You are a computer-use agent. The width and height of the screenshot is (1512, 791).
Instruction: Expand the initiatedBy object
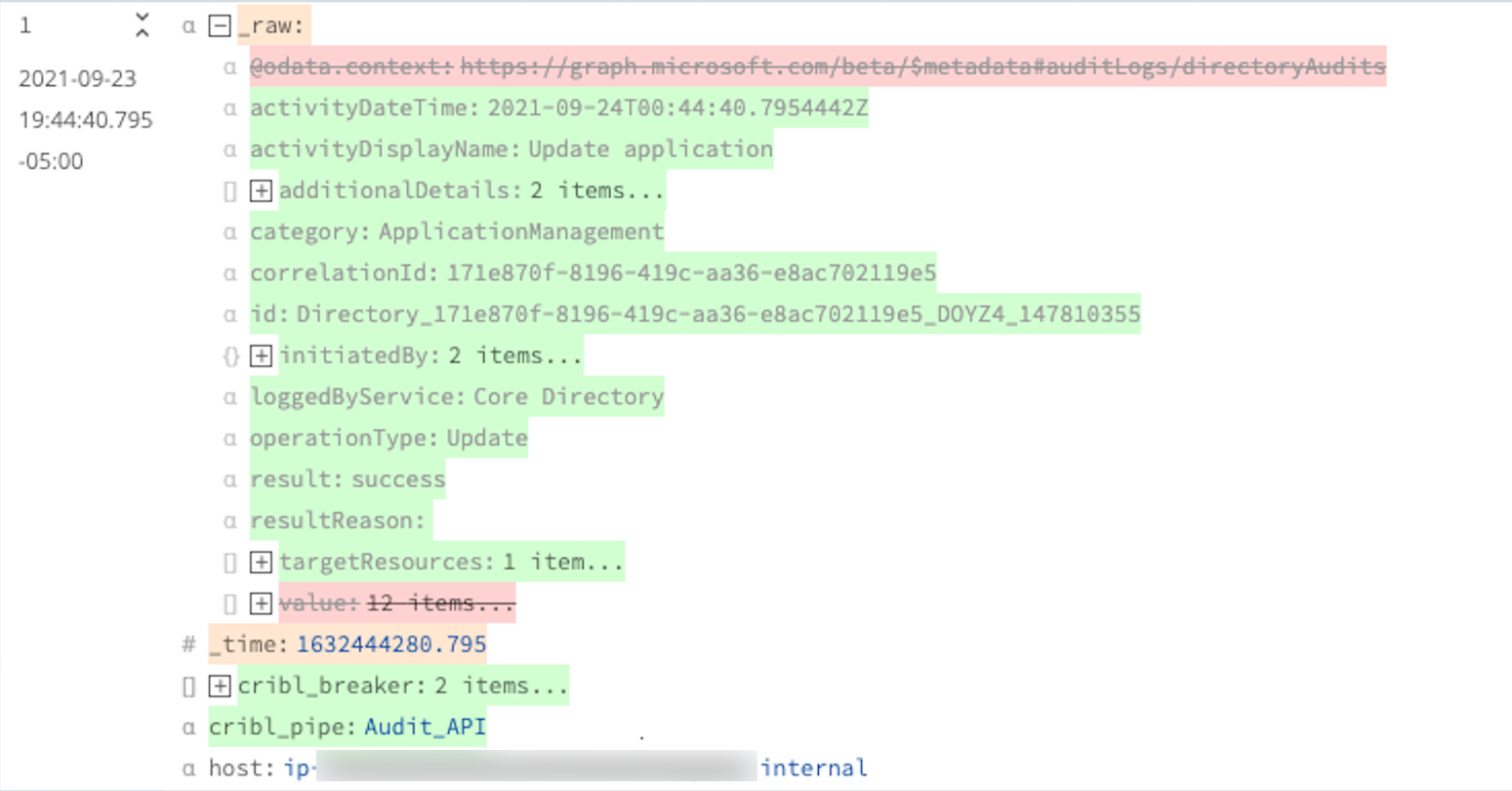[261, 355]
